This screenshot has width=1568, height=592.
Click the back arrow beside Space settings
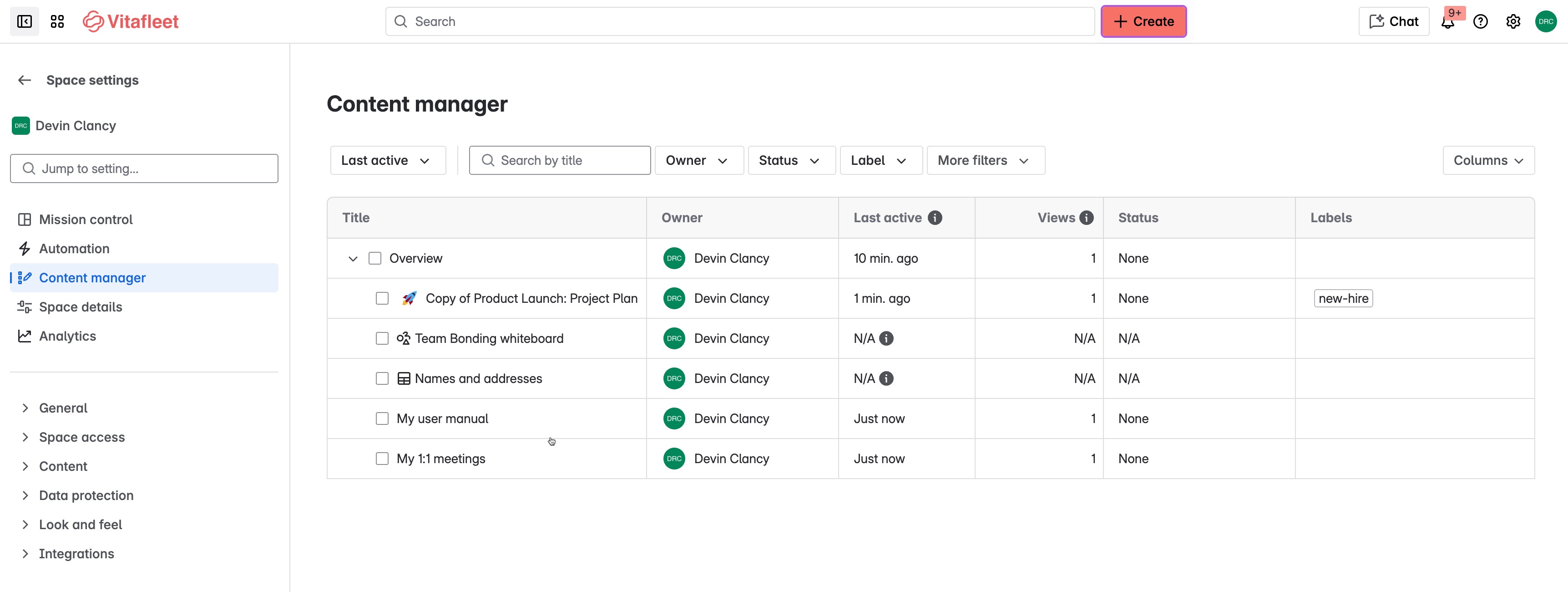pyautogui.click(x=25, y=81)
